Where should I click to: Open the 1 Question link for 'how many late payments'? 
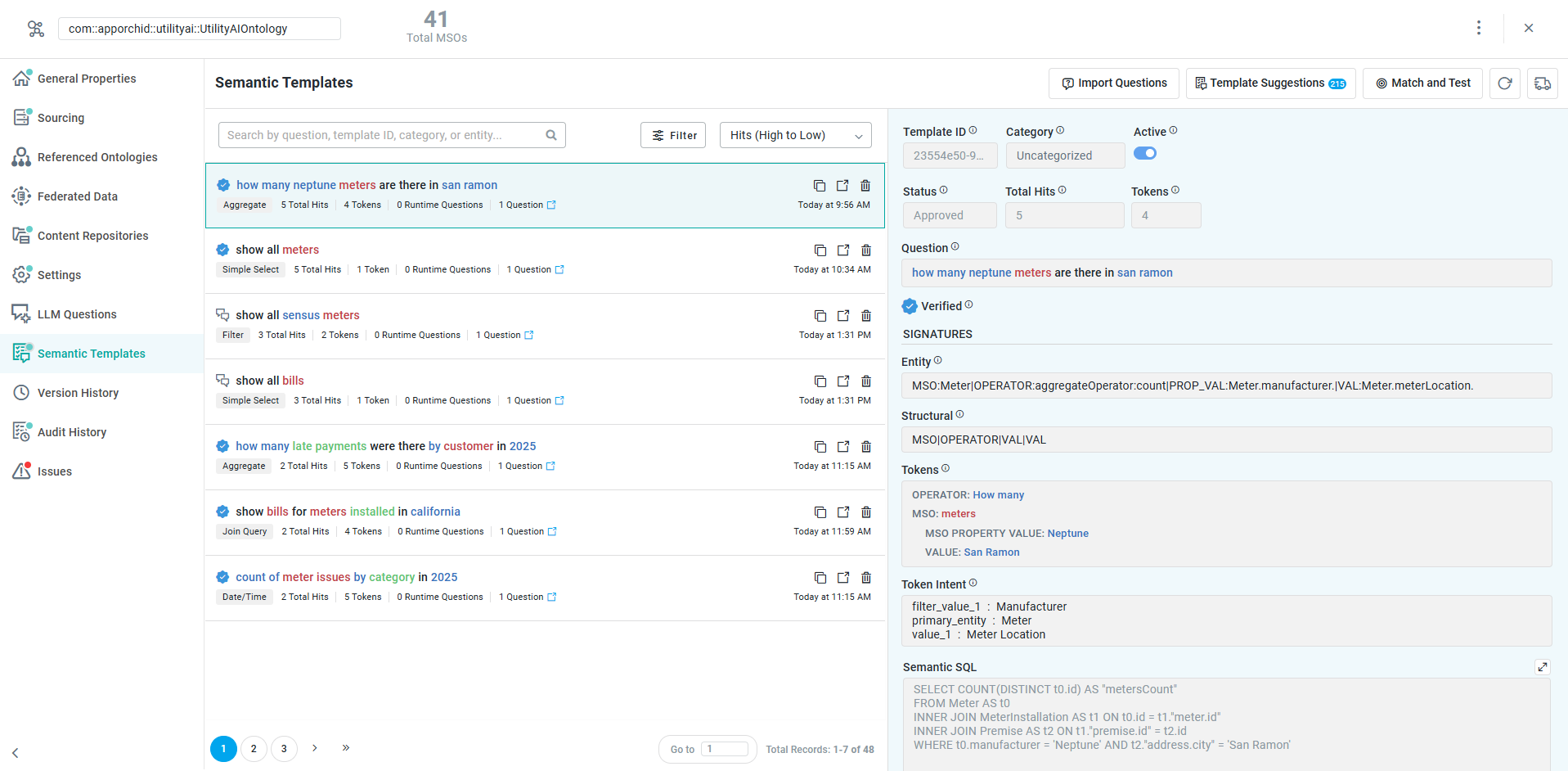[x=526, y=466]
